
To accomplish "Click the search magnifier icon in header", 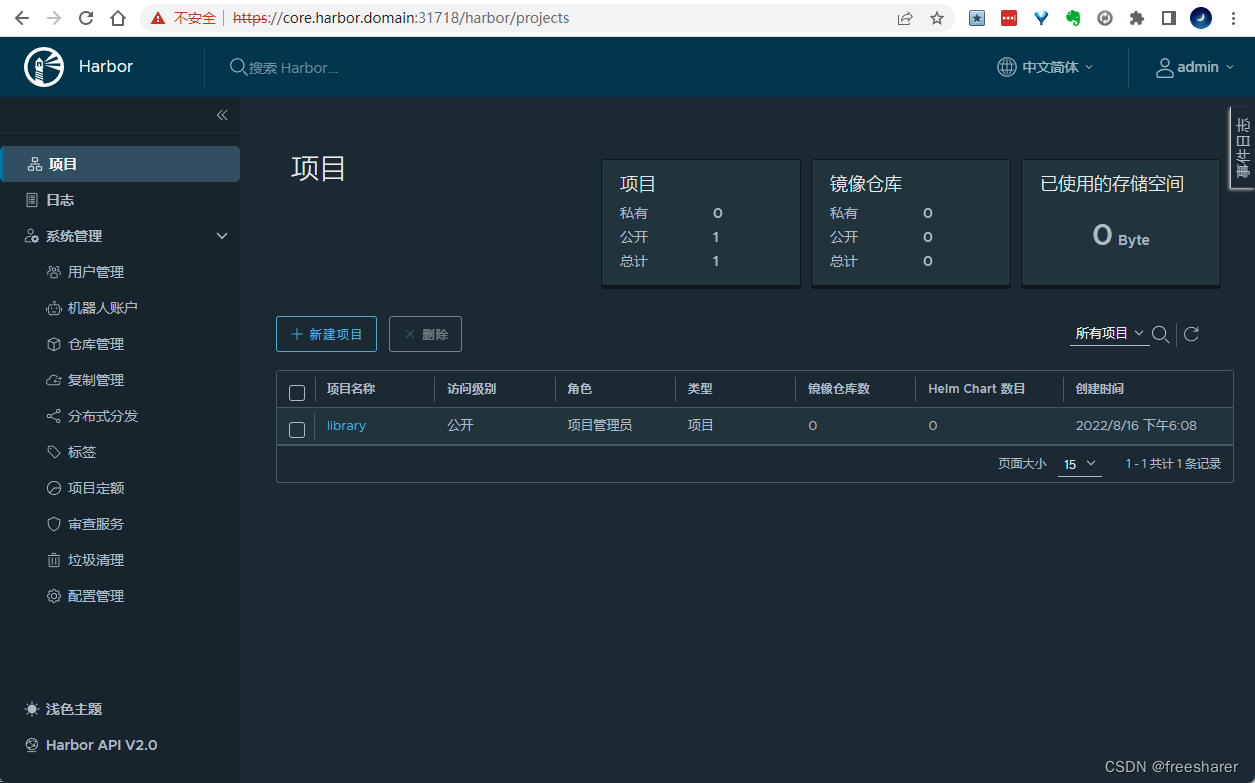I will [238, 67].
